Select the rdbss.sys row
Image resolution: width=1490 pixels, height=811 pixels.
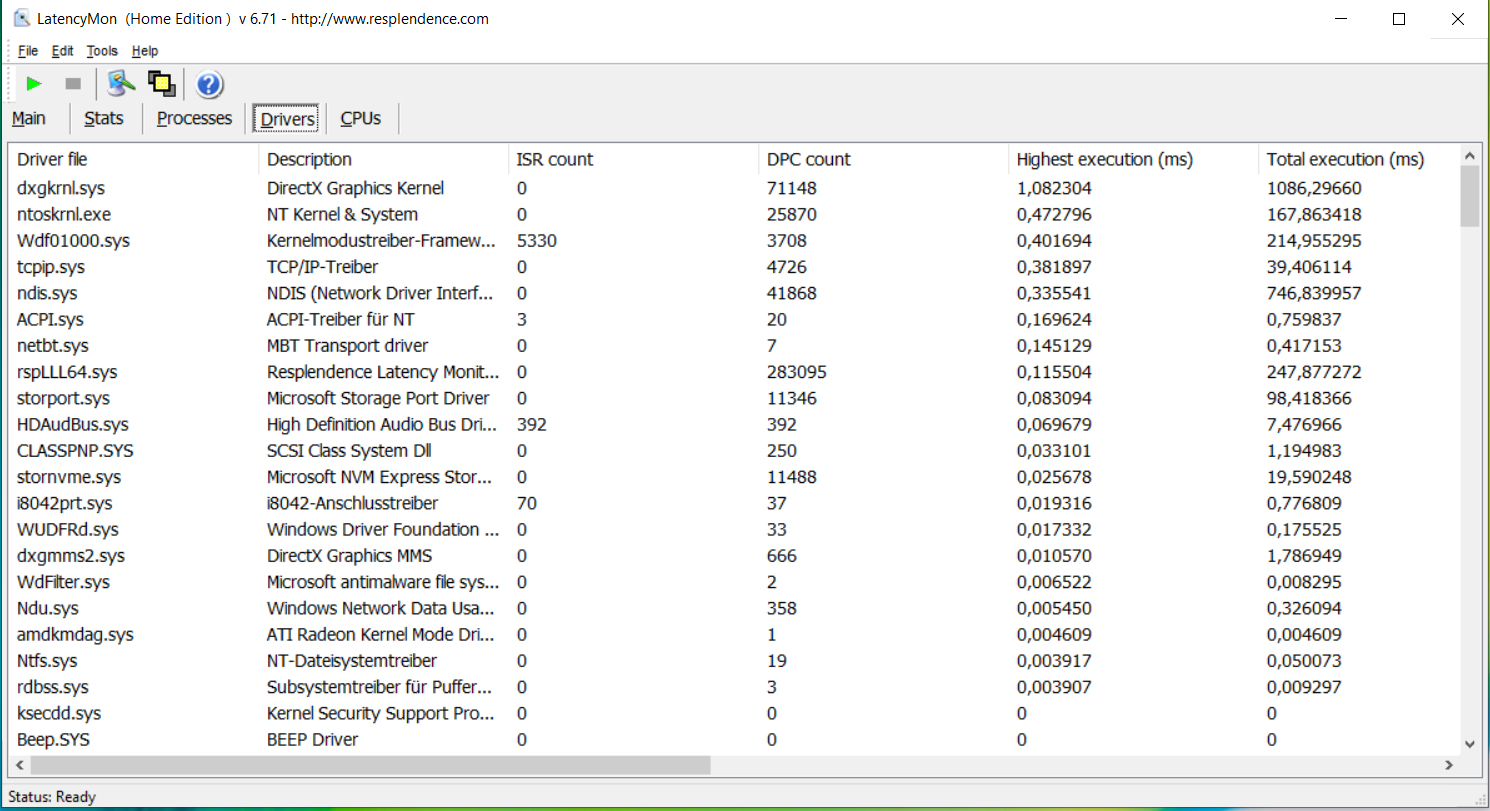[x=735, y=687]
